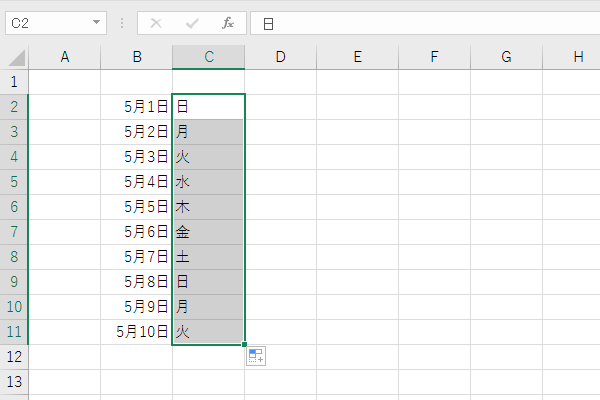Viewport: 600px width, 400px height.
Task: Click cell containing 5月7日
Action: [137, 257]
